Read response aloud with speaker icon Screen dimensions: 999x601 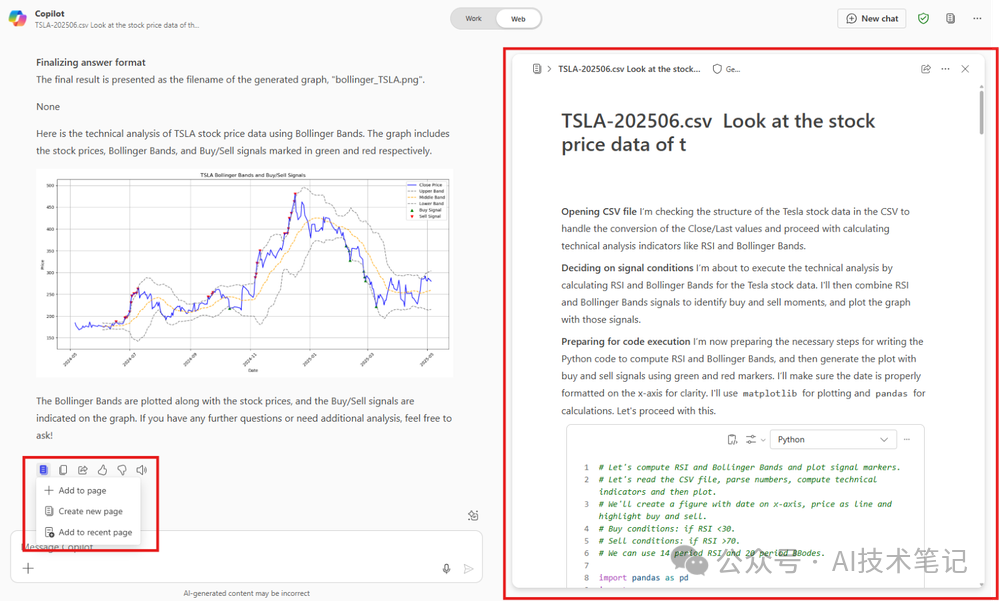click(141, 470)
